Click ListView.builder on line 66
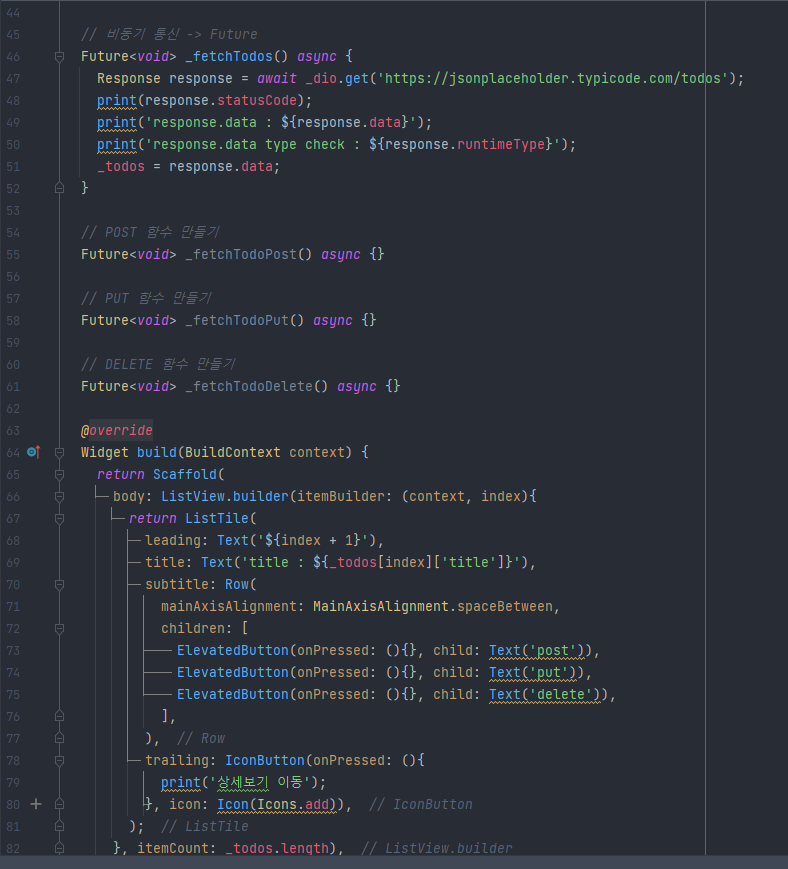Screen dimensions: 788x869 point(225,497)
